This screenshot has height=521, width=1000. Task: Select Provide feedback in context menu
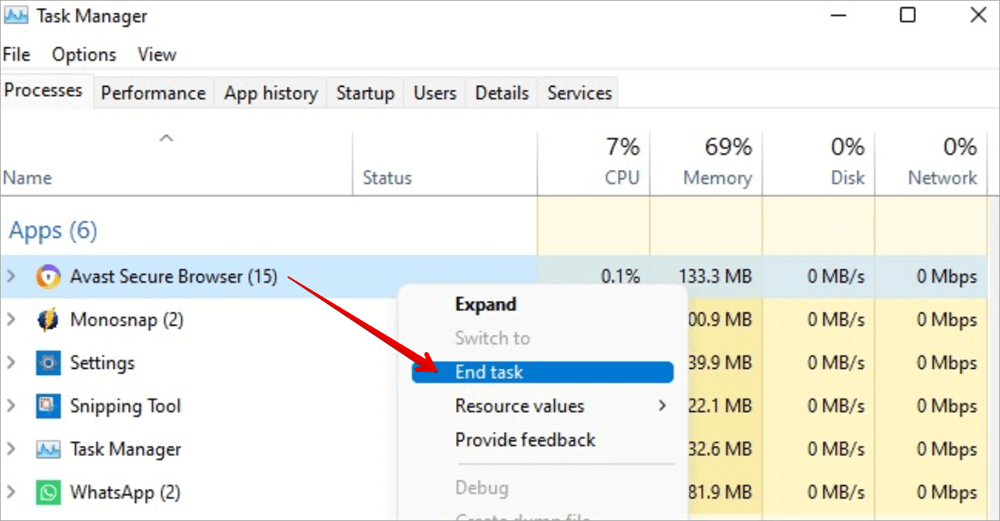(525, 440)
